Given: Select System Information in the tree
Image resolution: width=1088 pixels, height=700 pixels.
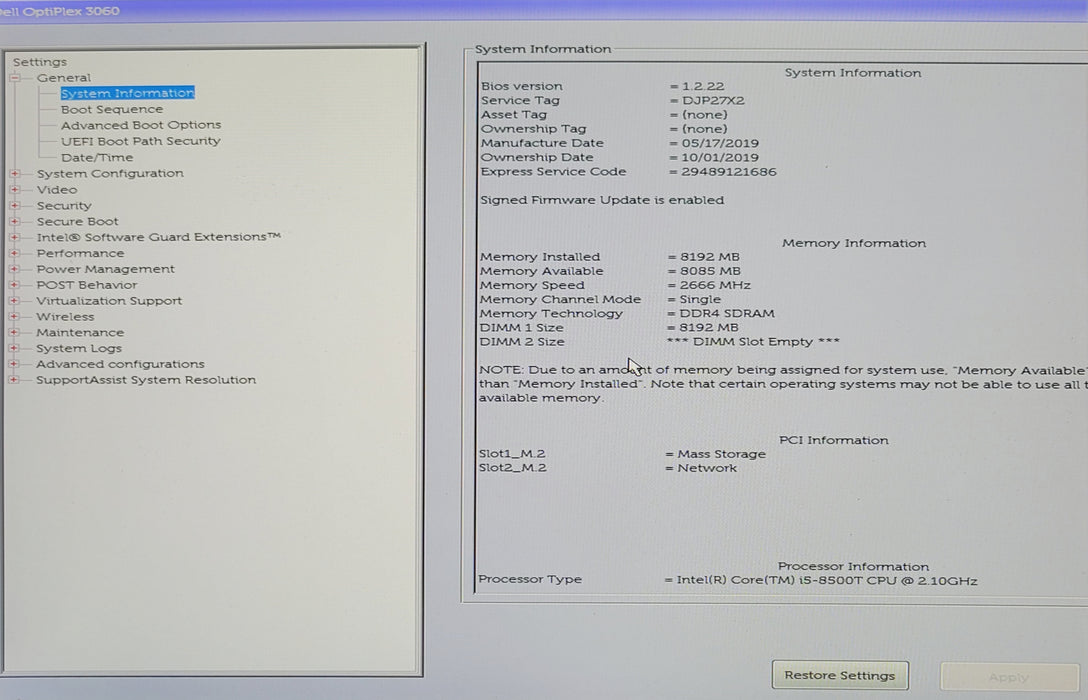Looking at the screenshot, I should (x=128, y=93).
